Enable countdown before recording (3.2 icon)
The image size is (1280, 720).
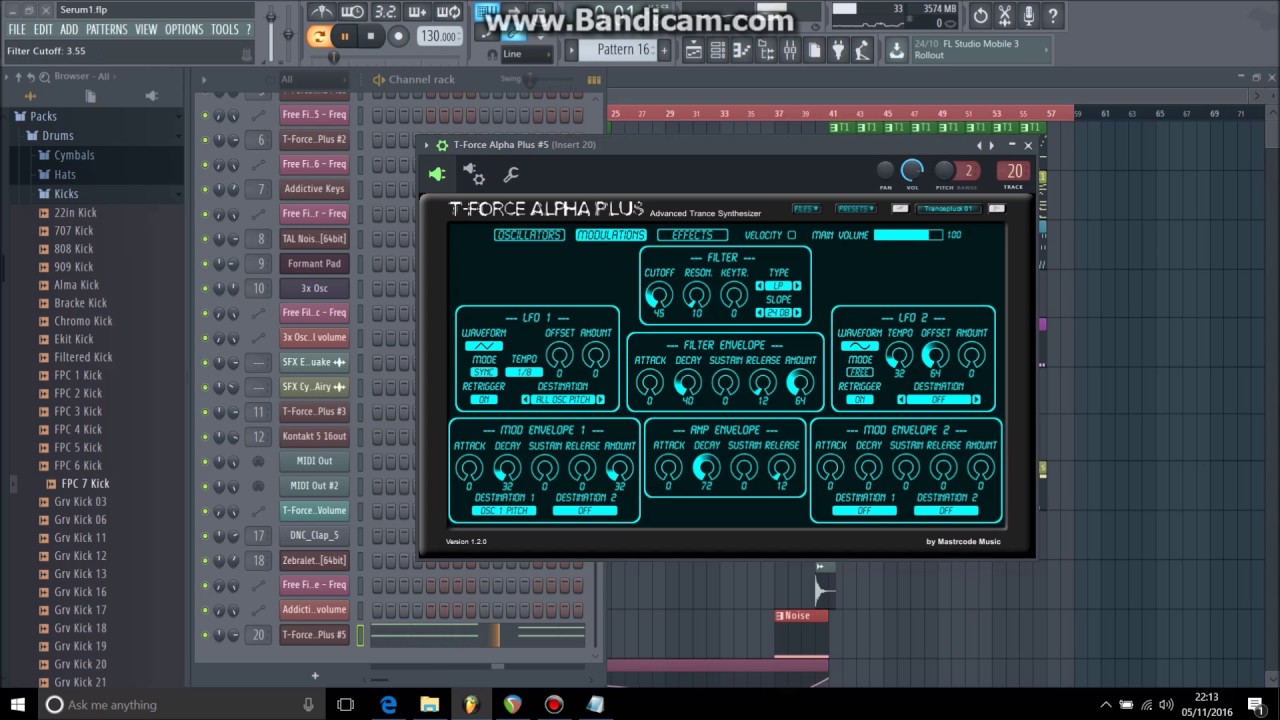pyautogui.click(x=385, y=12)
